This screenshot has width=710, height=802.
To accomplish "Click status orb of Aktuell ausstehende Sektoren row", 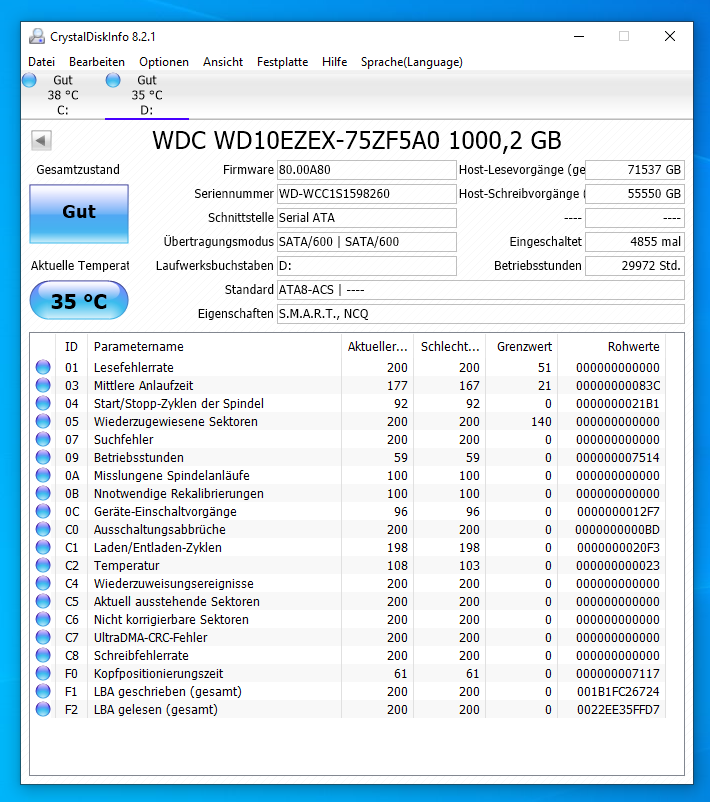I will [x=43, y=601].
